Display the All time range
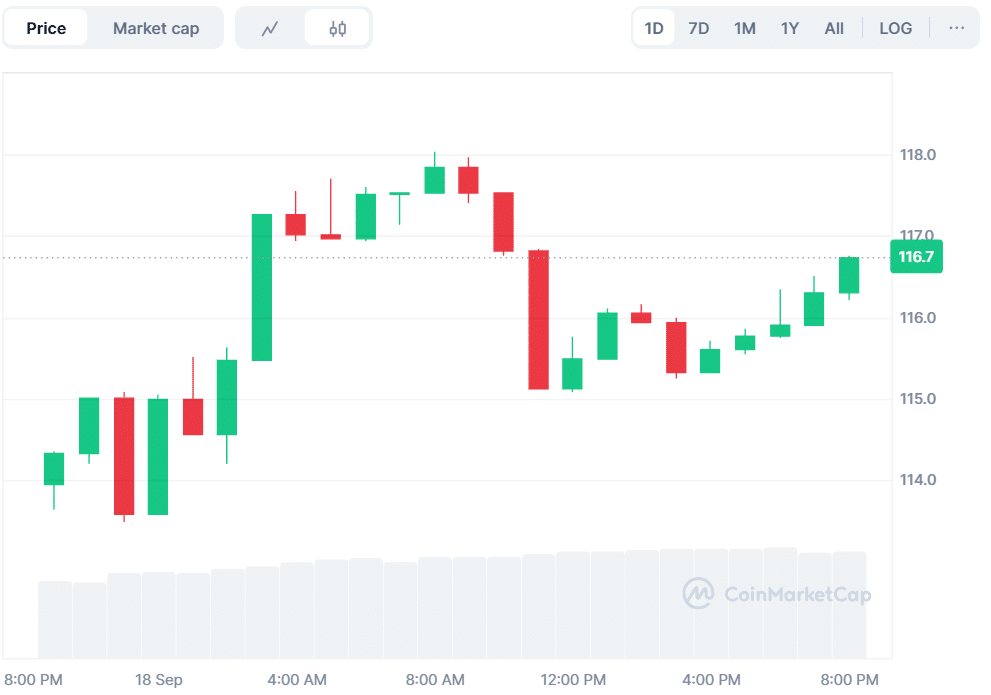The image size is (991, 695). click(x=834, y=28)
